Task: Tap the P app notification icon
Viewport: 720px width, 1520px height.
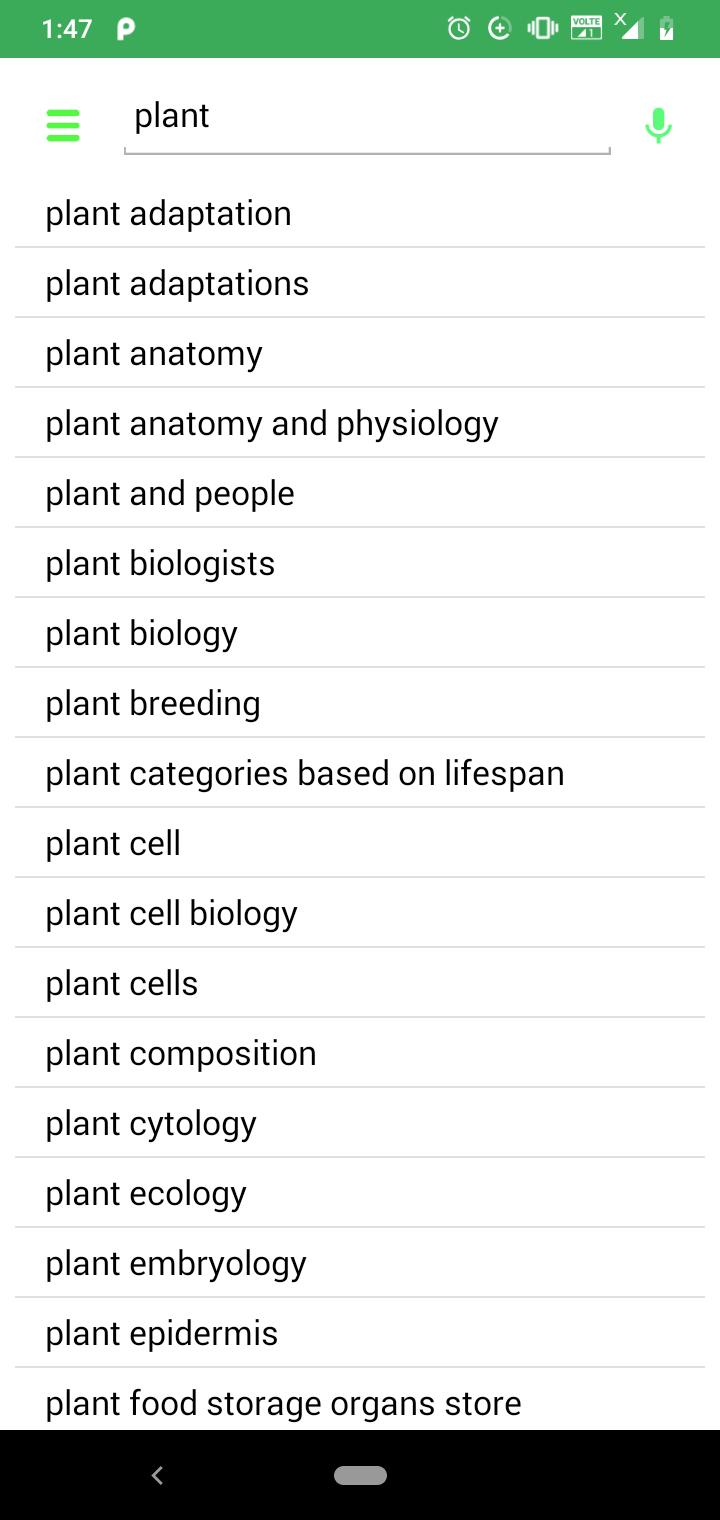Action: (x=126, y=29)
